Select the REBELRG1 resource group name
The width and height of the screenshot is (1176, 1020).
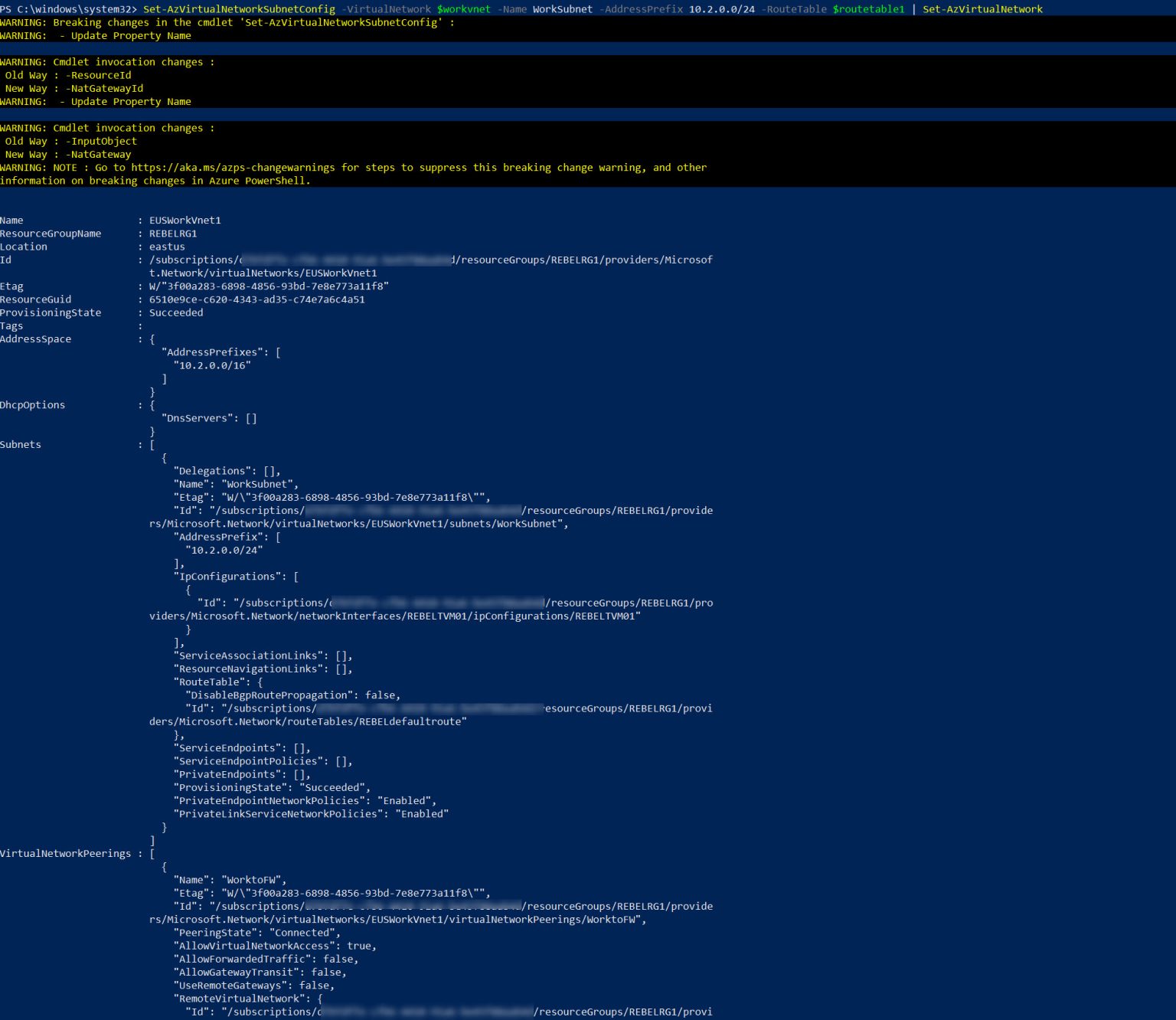173,234
